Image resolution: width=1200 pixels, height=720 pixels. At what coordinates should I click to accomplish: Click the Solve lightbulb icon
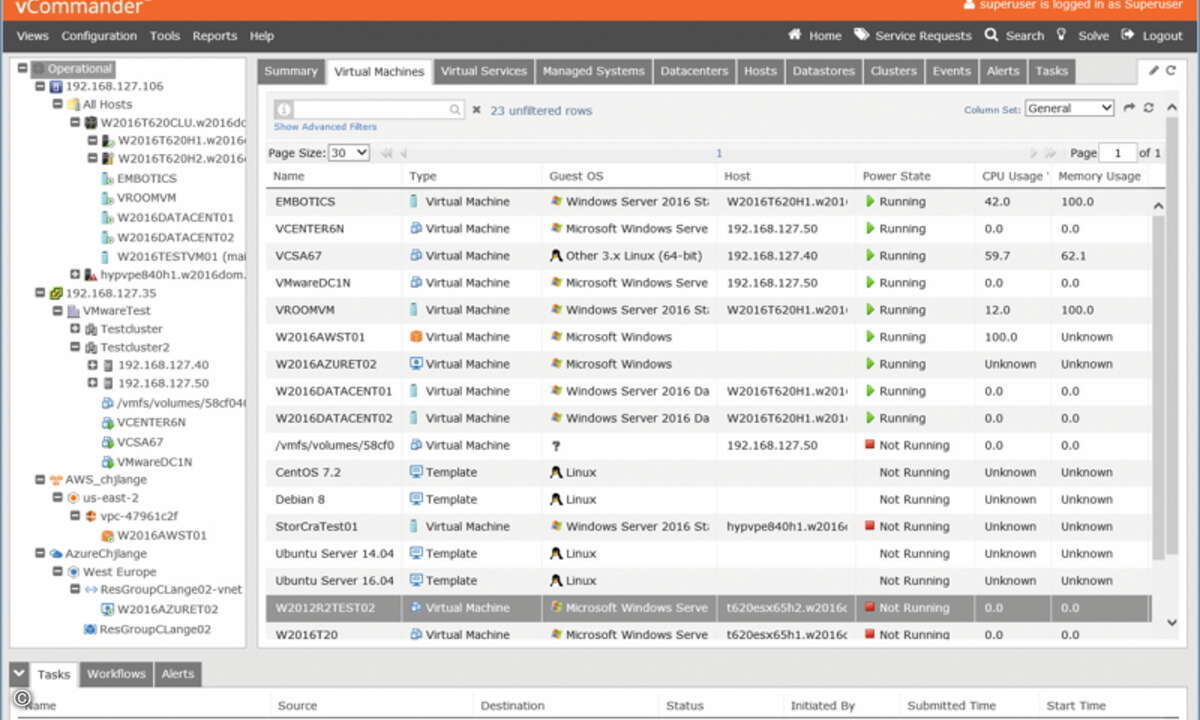tap(1061, 35)
